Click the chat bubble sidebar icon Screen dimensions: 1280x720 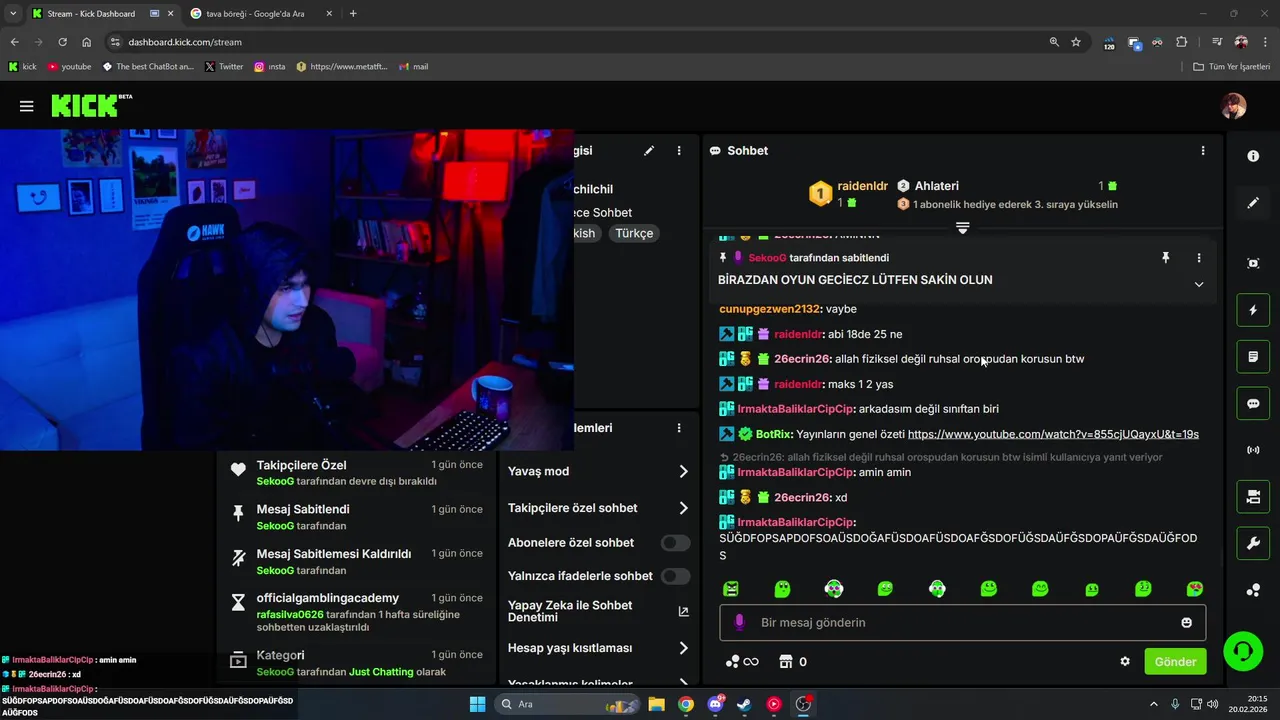click(x=1253, y=404)
